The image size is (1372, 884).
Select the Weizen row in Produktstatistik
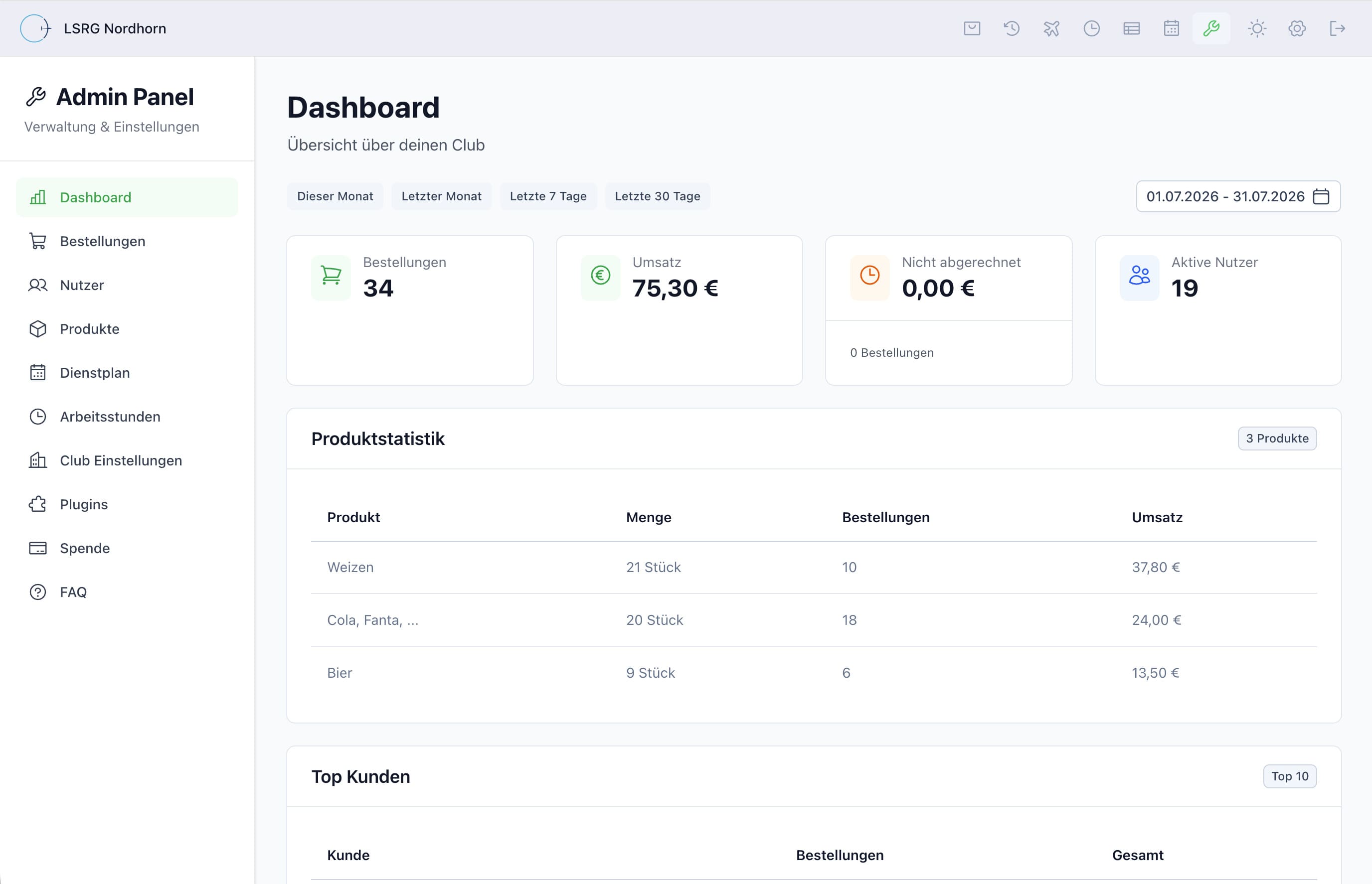point(814,567)
